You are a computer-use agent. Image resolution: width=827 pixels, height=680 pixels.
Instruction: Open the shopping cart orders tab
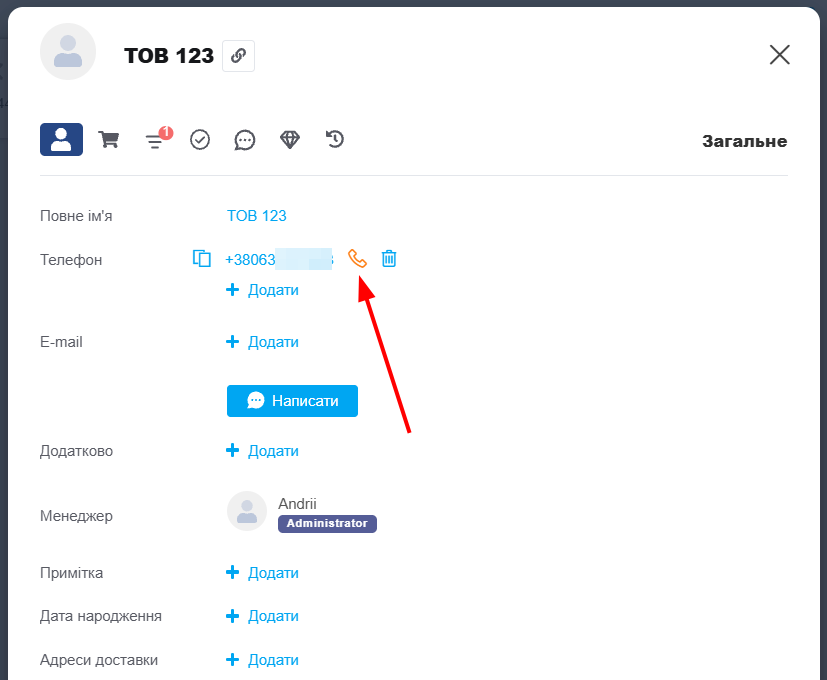(108, 140)
